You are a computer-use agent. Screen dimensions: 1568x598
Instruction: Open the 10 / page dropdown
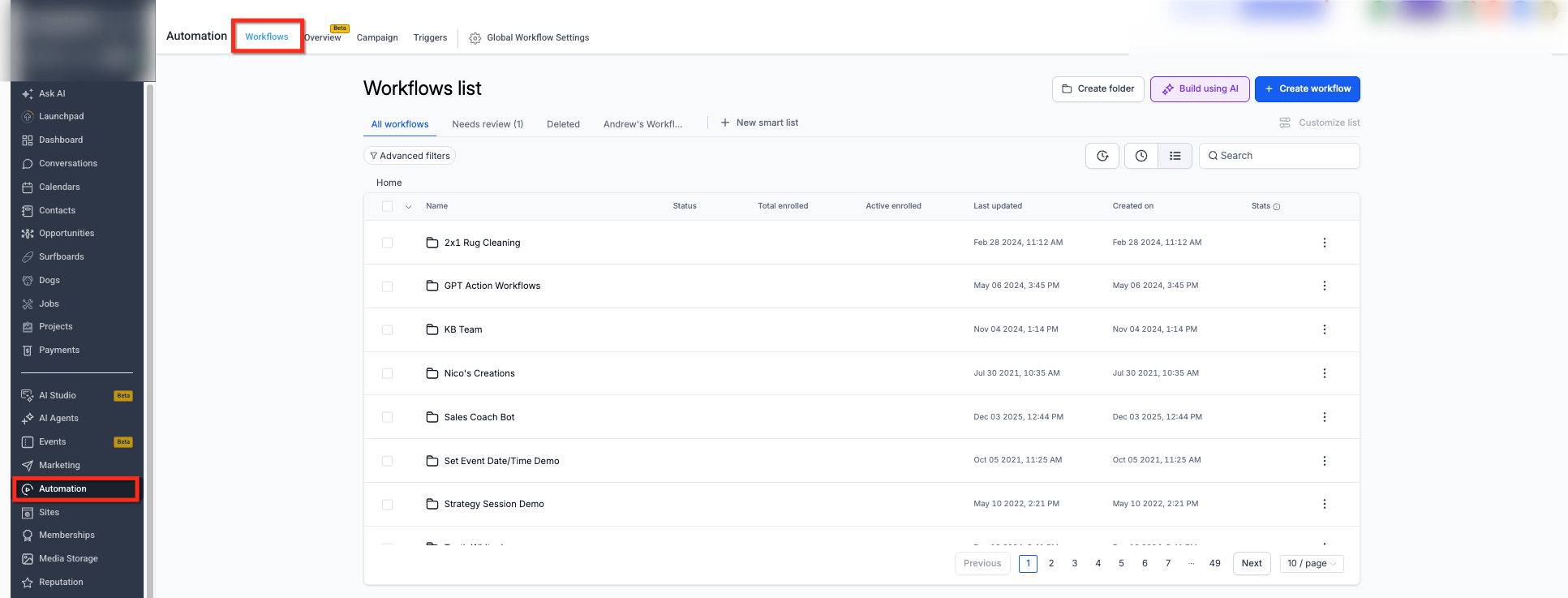pos(1312,563)
